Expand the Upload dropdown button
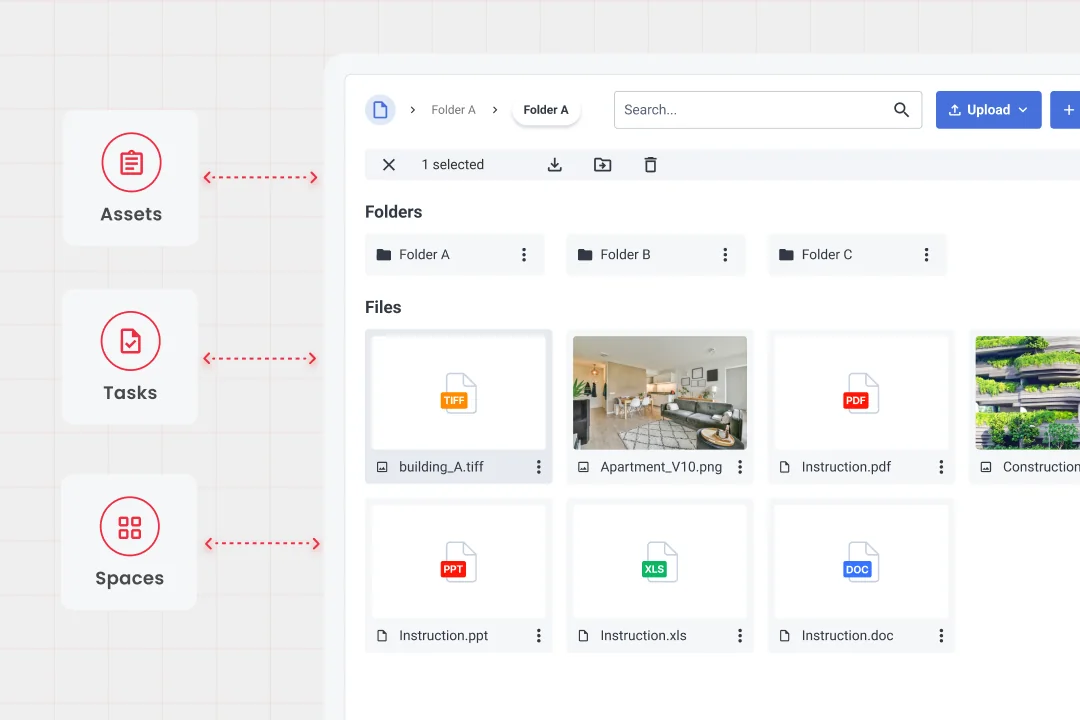The height and width of the screenshot is (720, 1080). coord(988,110)
